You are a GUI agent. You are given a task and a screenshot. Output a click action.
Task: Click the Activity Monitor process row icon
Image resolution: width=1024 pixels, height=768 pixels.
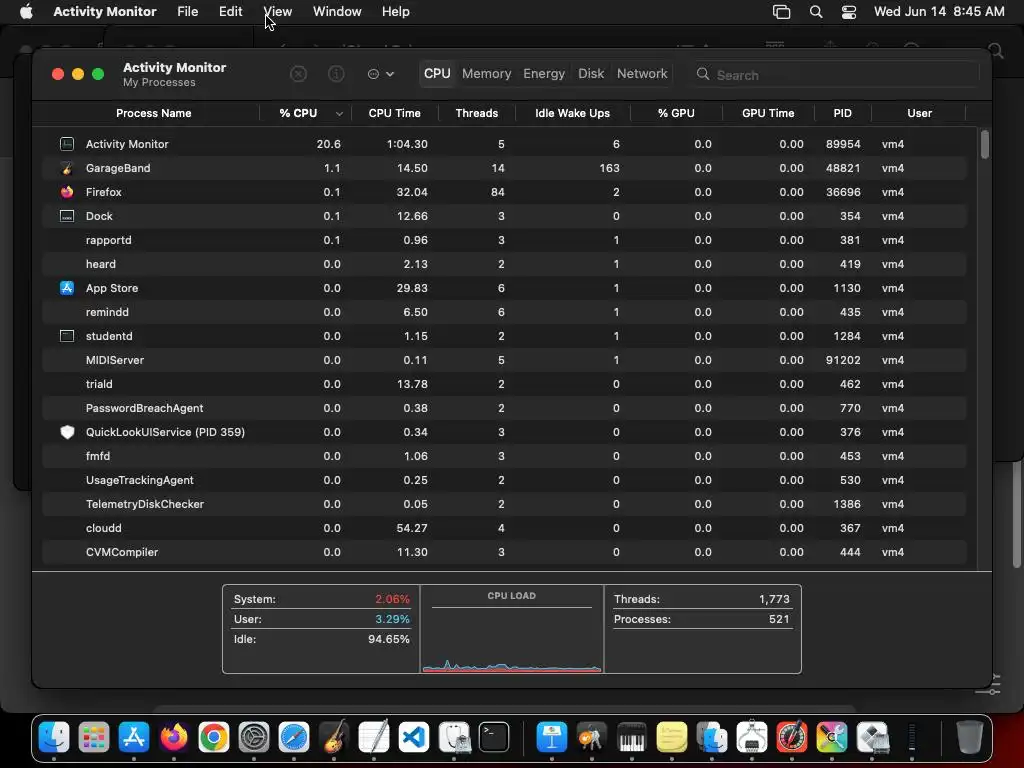click(x=67, y=144)
